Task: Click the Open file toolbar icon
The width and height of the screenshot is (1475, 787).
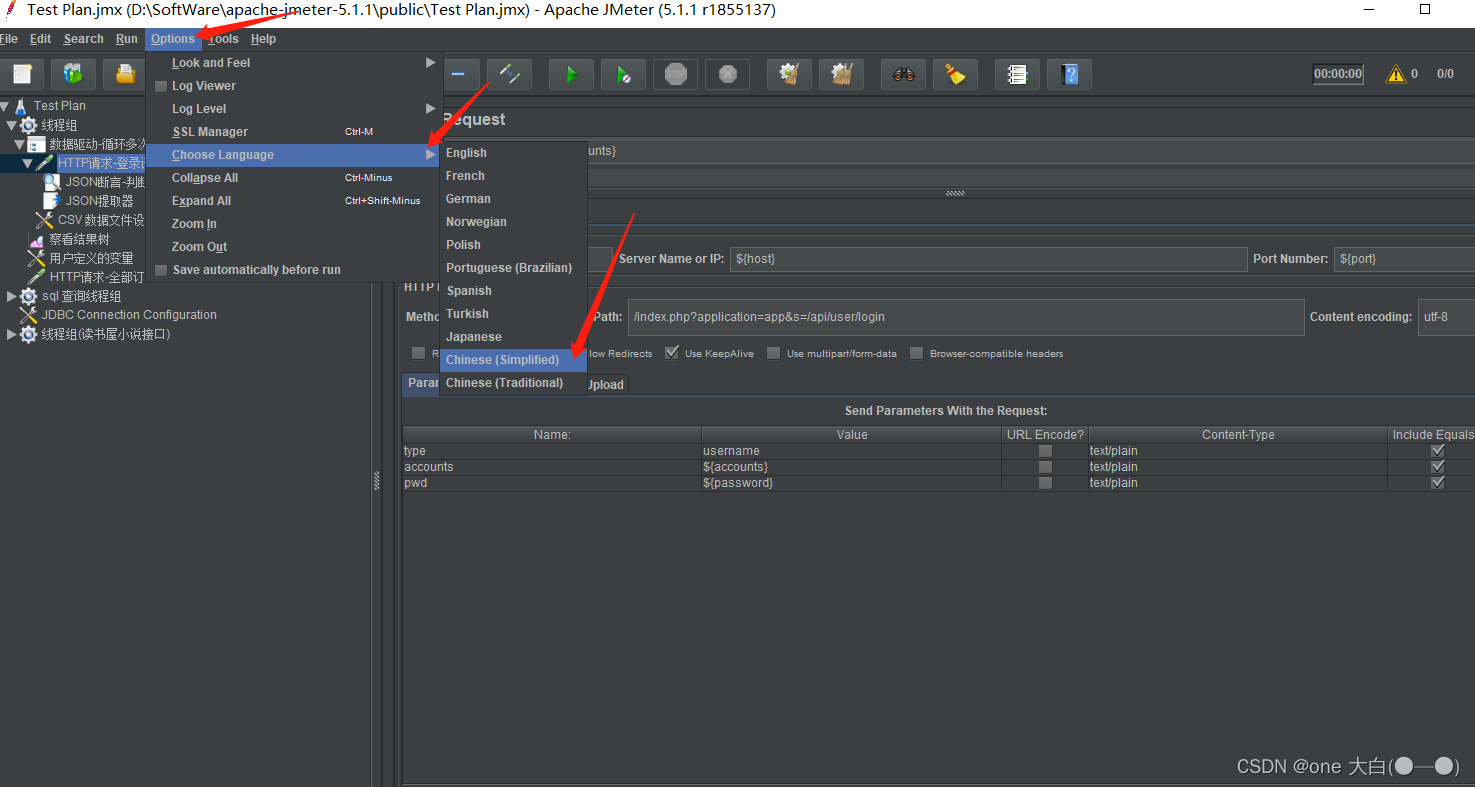Action: (x=125, y=74)
